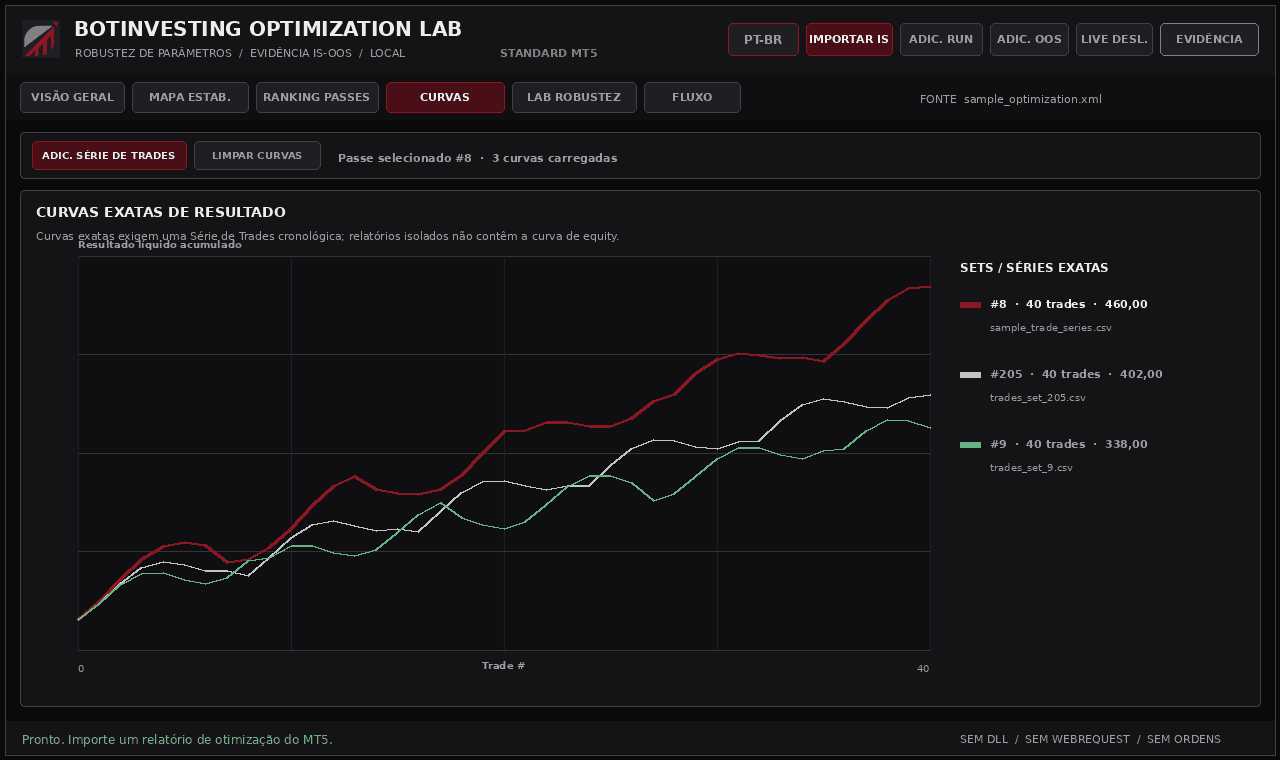1280x760 pixels.
Task: Click the 'Pronto' status bar message
Action: click(177, 740)
